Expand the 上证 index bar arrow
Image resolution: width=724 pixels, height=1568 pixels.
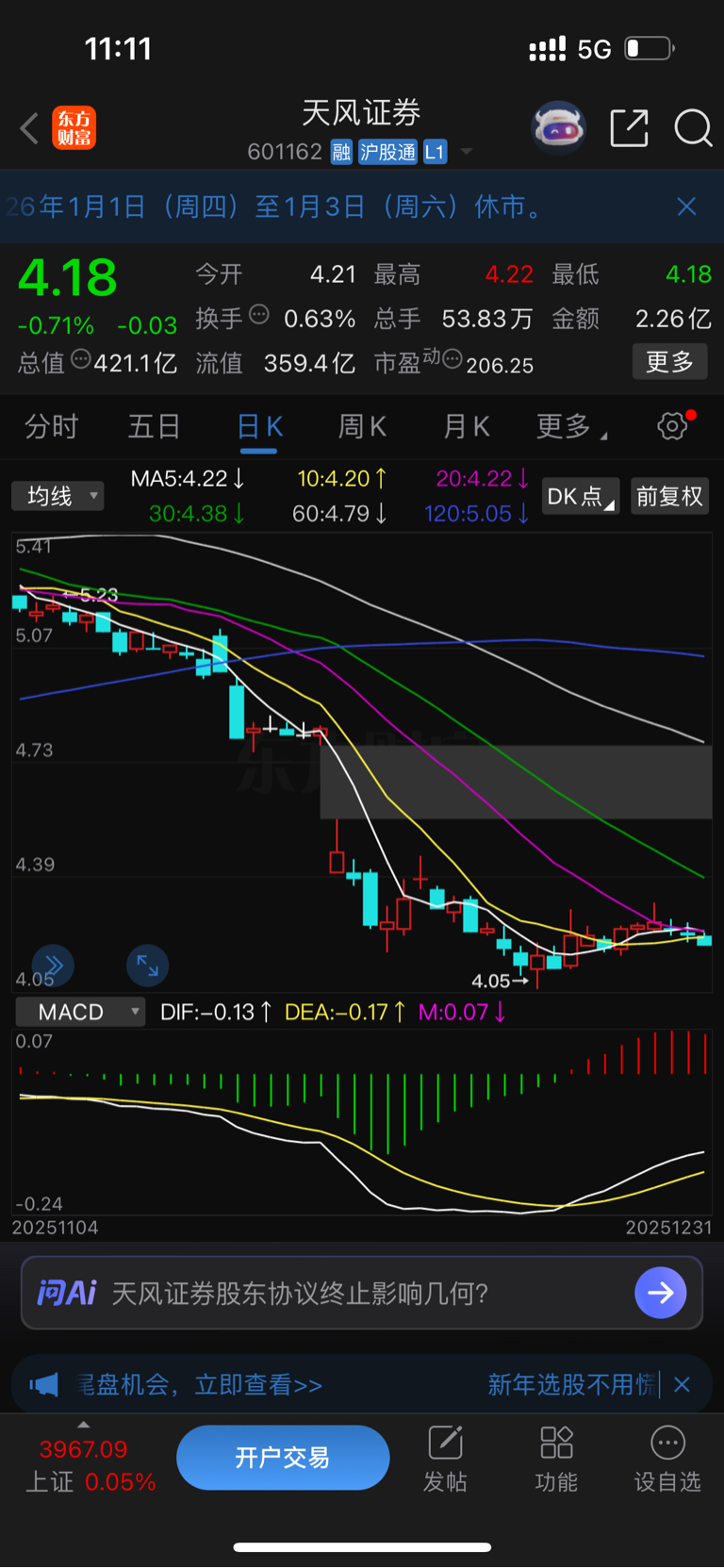pos(83,1425)
